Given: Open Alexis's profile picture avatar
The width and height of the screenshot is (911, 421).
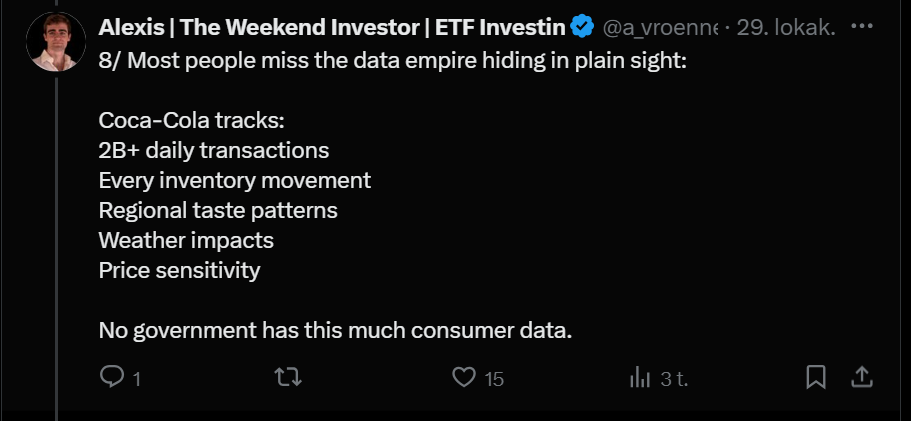Looking at the screenshot, I should [x=57, y=42].
